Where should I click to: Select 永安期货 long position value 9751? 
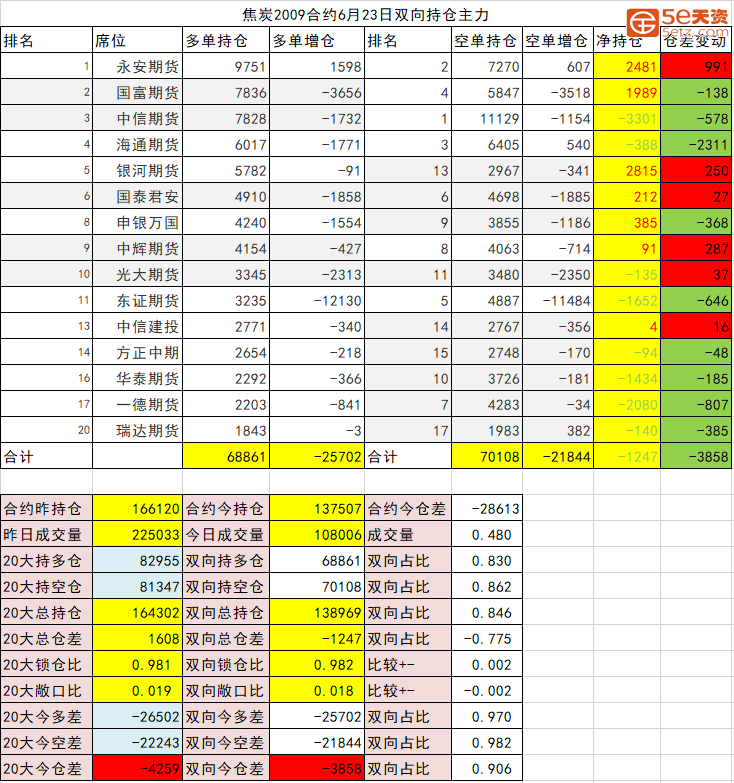coord(226,66)
